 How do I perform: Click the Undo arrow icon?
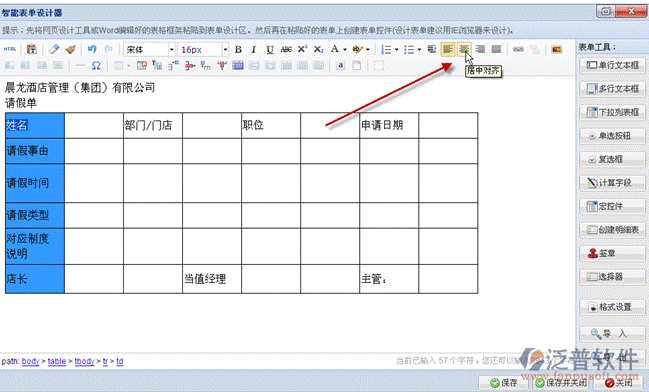coord(92,49)
